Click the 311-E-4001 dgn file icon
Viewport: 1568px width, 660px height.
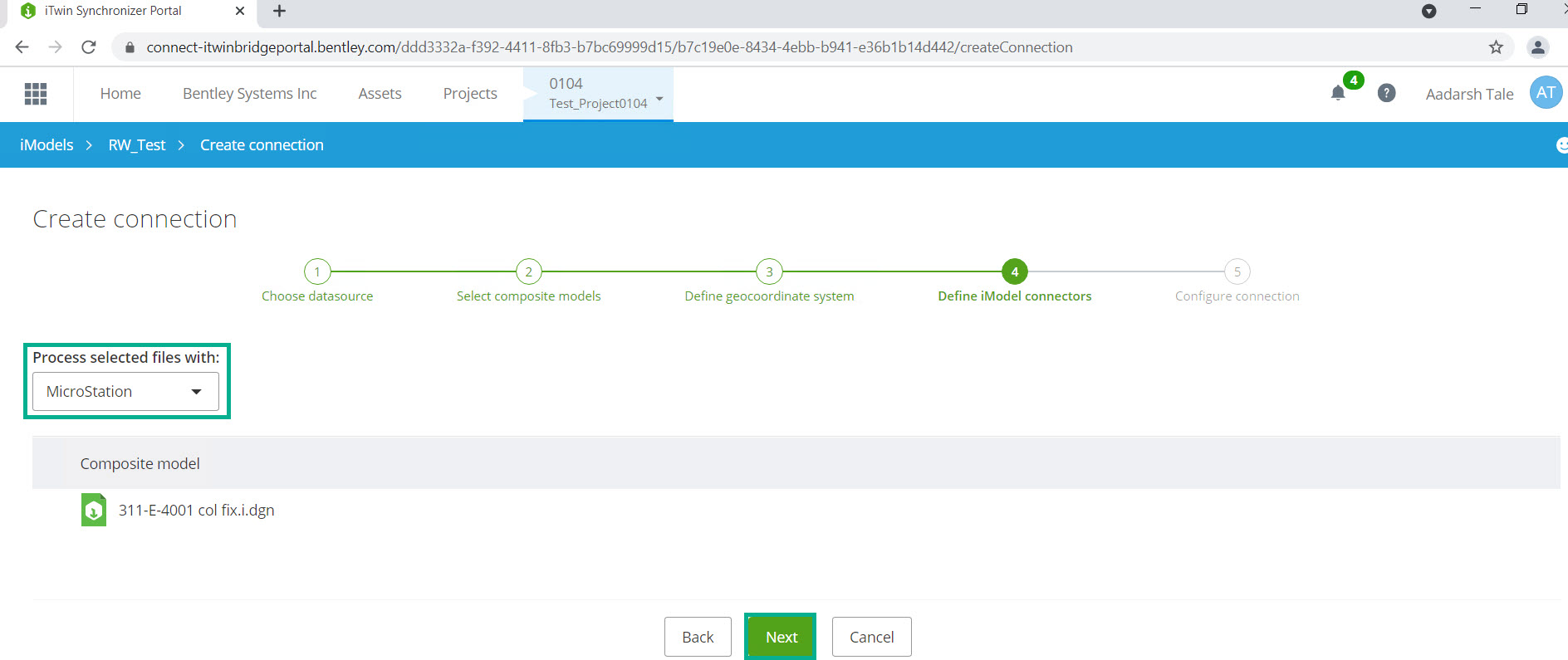click(x=93, y=510)
